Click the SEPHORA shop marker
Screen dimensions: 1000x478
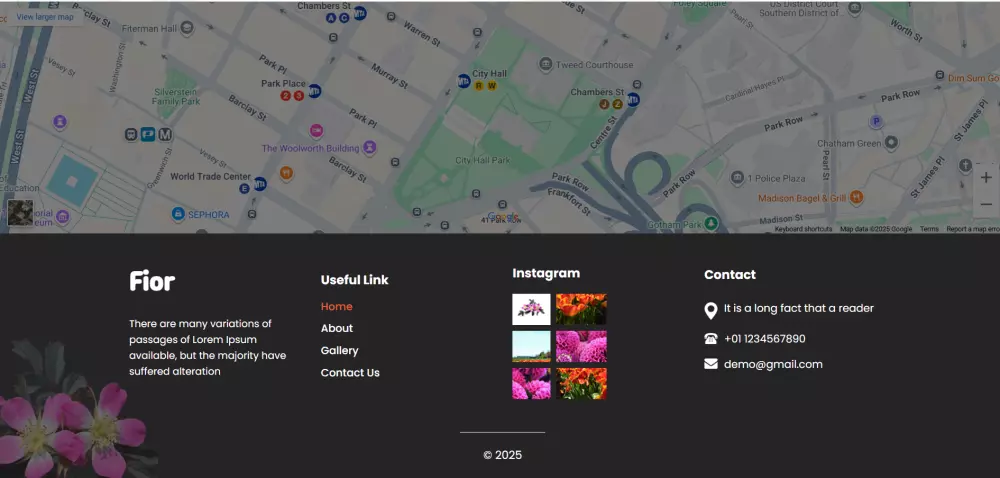(179, 214)
